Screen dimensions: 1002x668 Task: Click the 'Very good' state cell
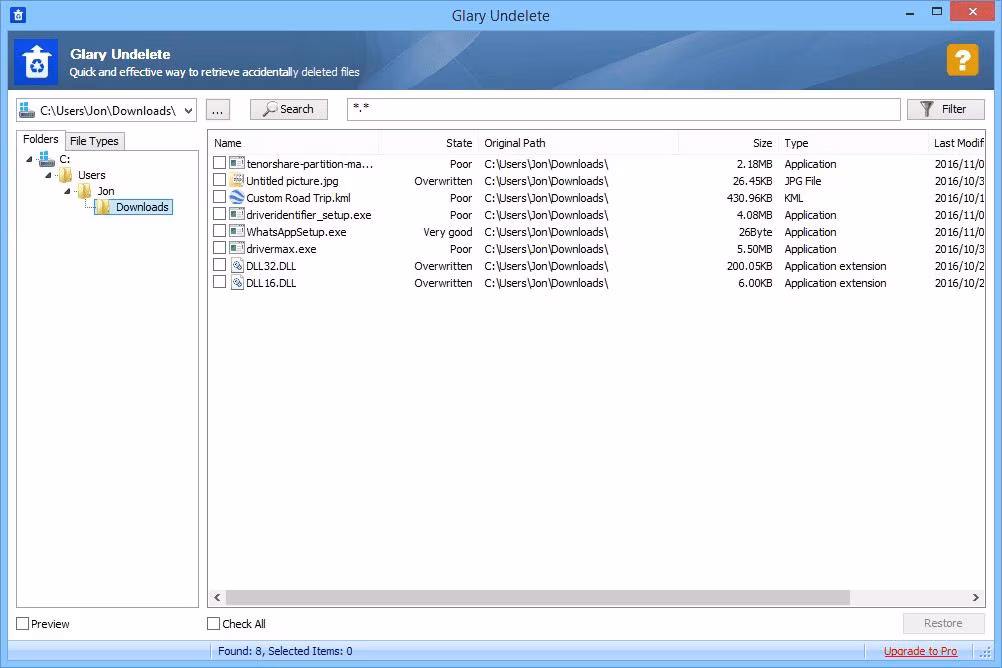(447, 232)
